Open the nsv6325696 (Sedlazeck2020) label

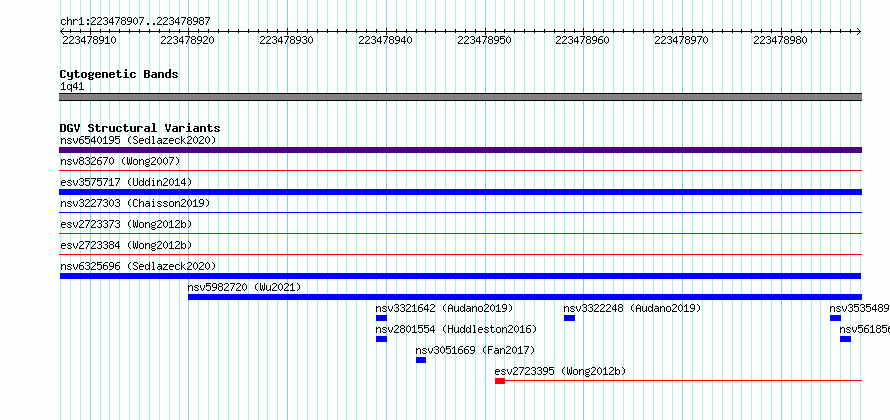pyautogui.click(x=138, y=266)
